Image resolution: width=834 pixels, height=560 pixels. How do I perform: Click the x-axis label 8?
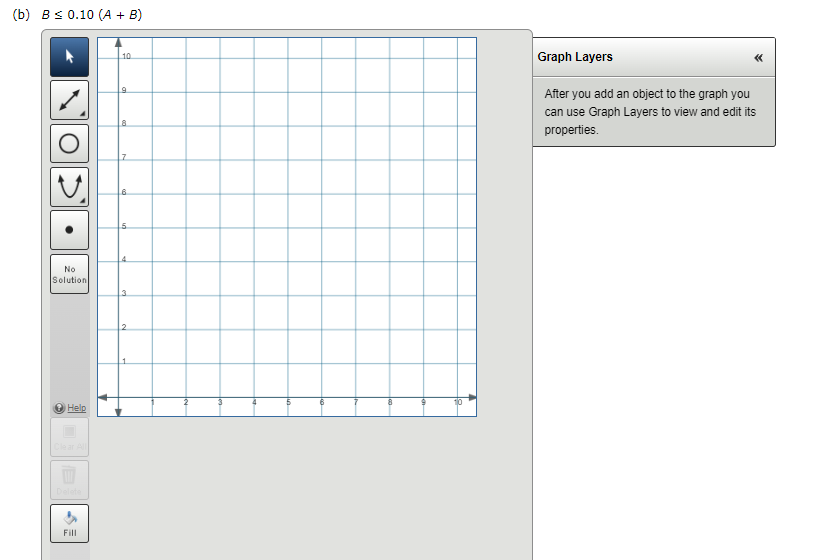(390, 403)
